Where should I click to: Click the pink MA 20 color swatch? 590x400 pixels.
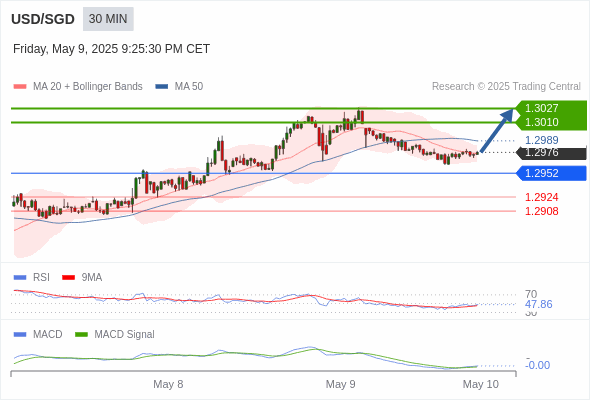(x=20, y=87)
